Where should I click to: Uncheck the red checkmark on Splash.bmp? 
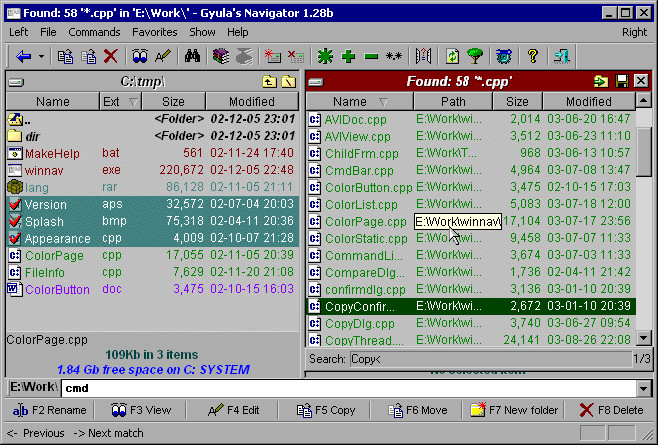(15, 221)
